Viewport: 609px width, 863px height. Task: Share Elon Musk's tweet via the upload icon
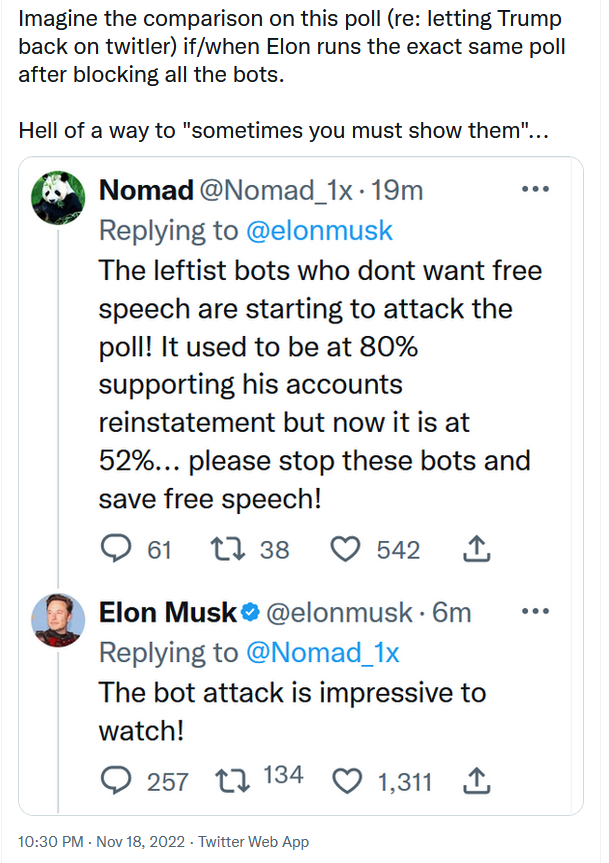tap(476, 780)
